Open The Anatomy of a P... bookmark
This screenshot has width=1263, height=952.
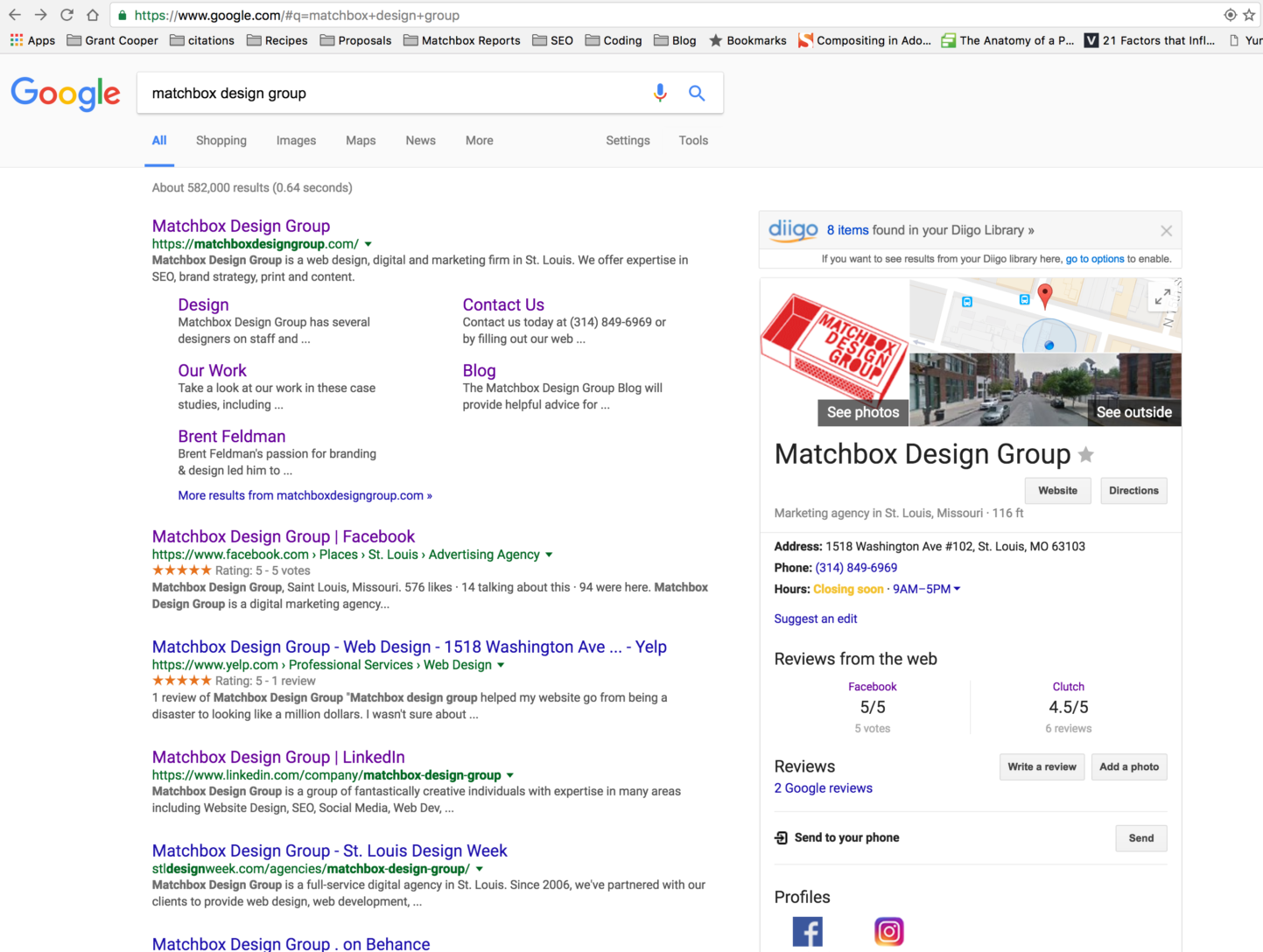pos(1007,40)
